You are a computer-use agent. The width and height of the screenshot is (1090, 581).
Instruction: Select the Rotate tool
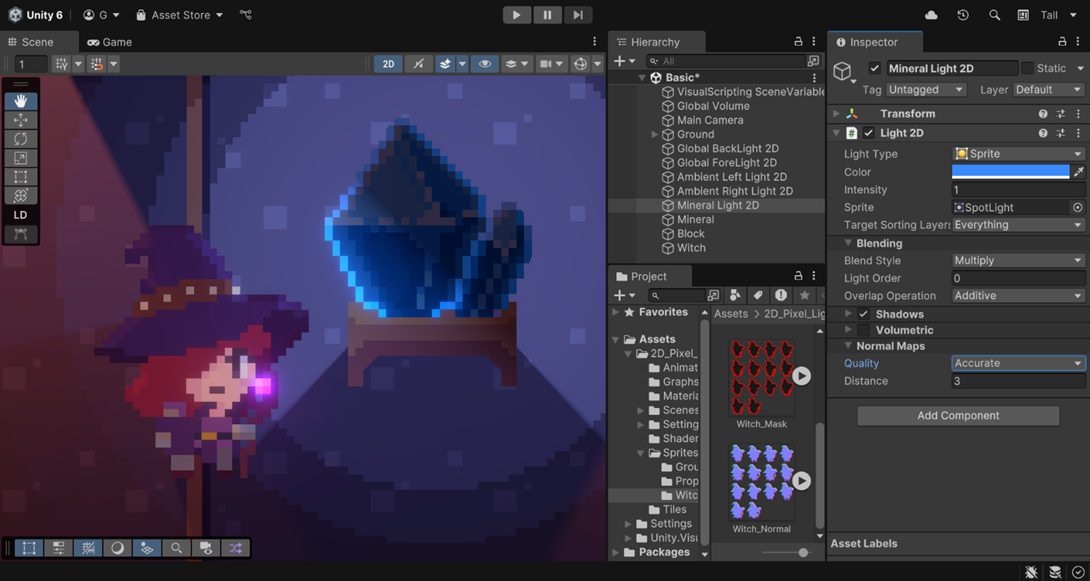click(x=21, y=139)
